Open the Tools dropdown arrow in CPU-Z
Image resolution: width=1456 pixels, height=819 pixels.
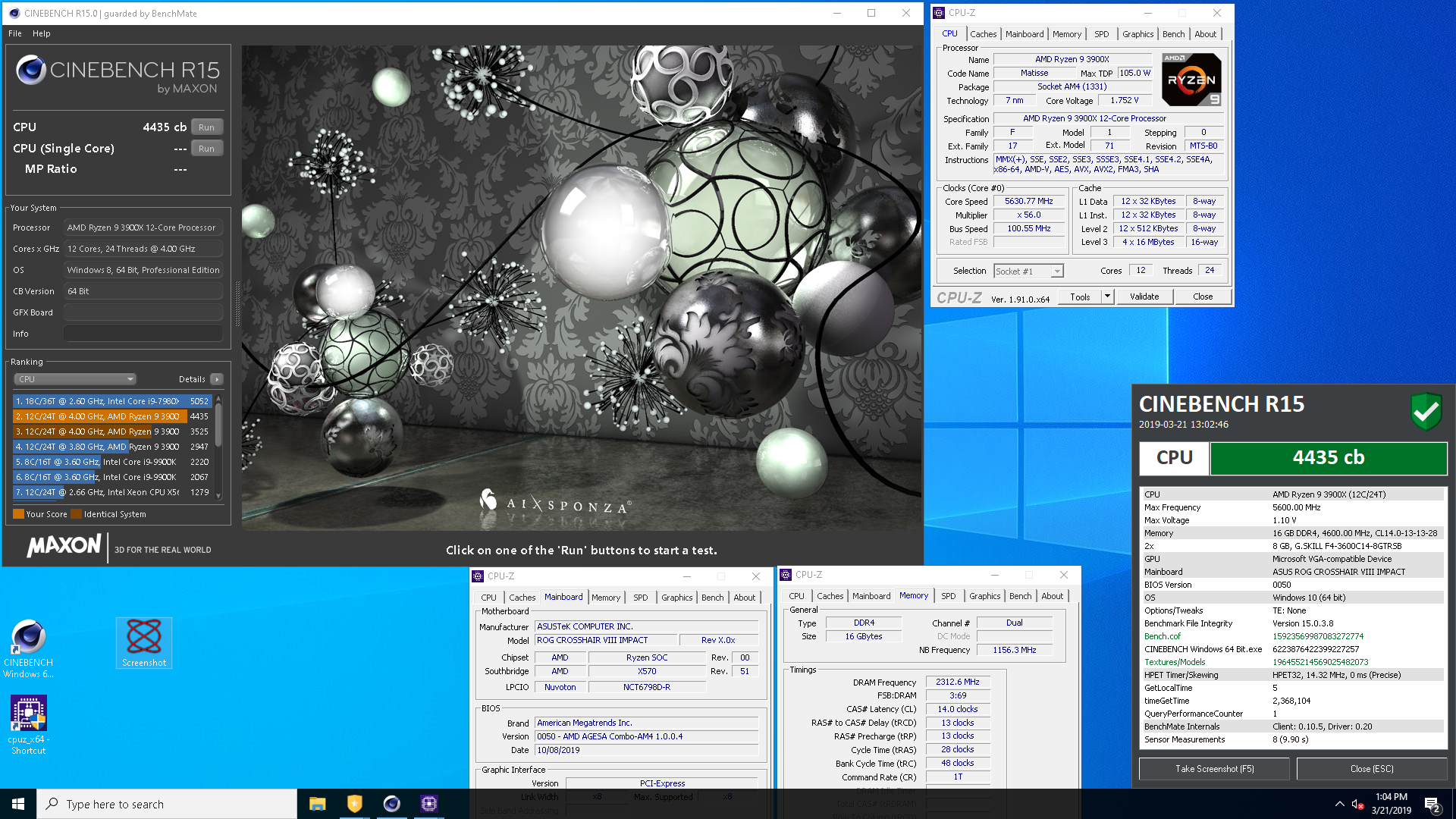coord(1107,297)
